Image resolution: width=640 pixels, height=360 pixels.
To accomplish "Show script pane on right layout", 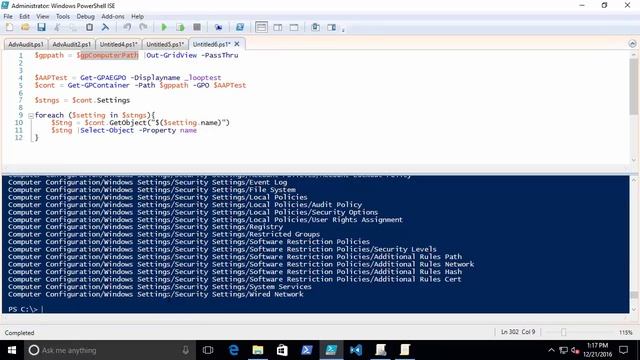I will click(x=278, y=27).
